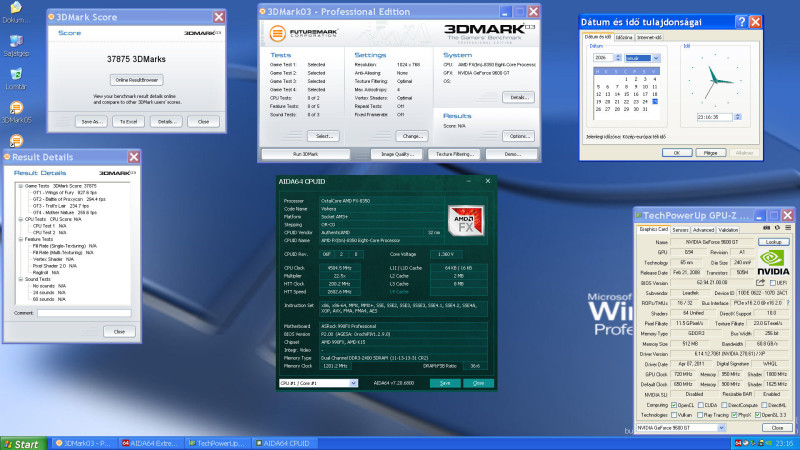Click the Comment input field in Result Details
Viewport: 800px width, 450px height.
point(84,313)
